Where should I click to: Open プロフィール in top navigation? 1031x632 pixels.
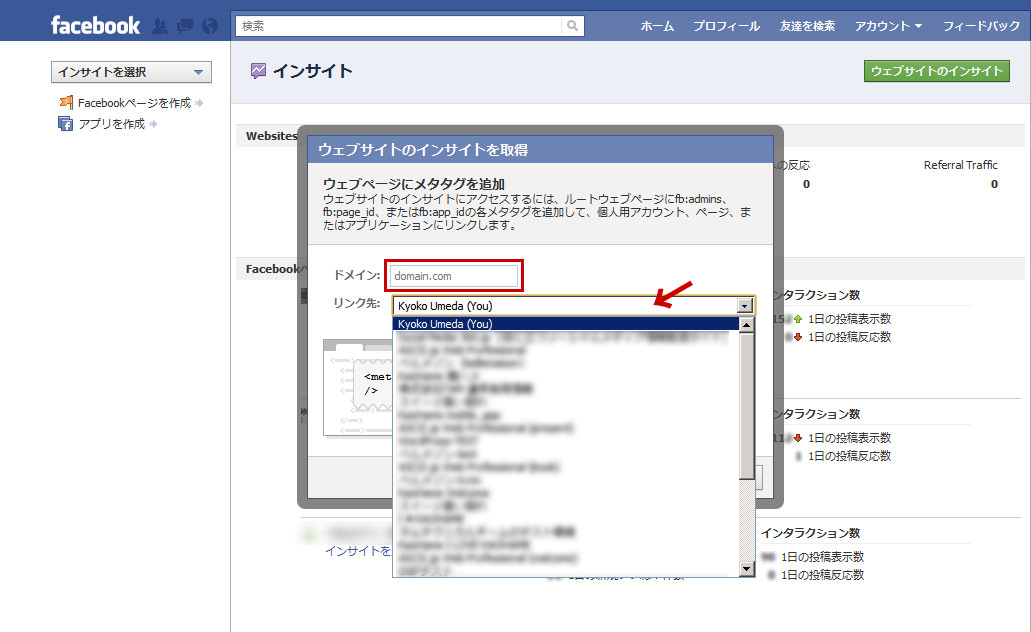point(726,26)
